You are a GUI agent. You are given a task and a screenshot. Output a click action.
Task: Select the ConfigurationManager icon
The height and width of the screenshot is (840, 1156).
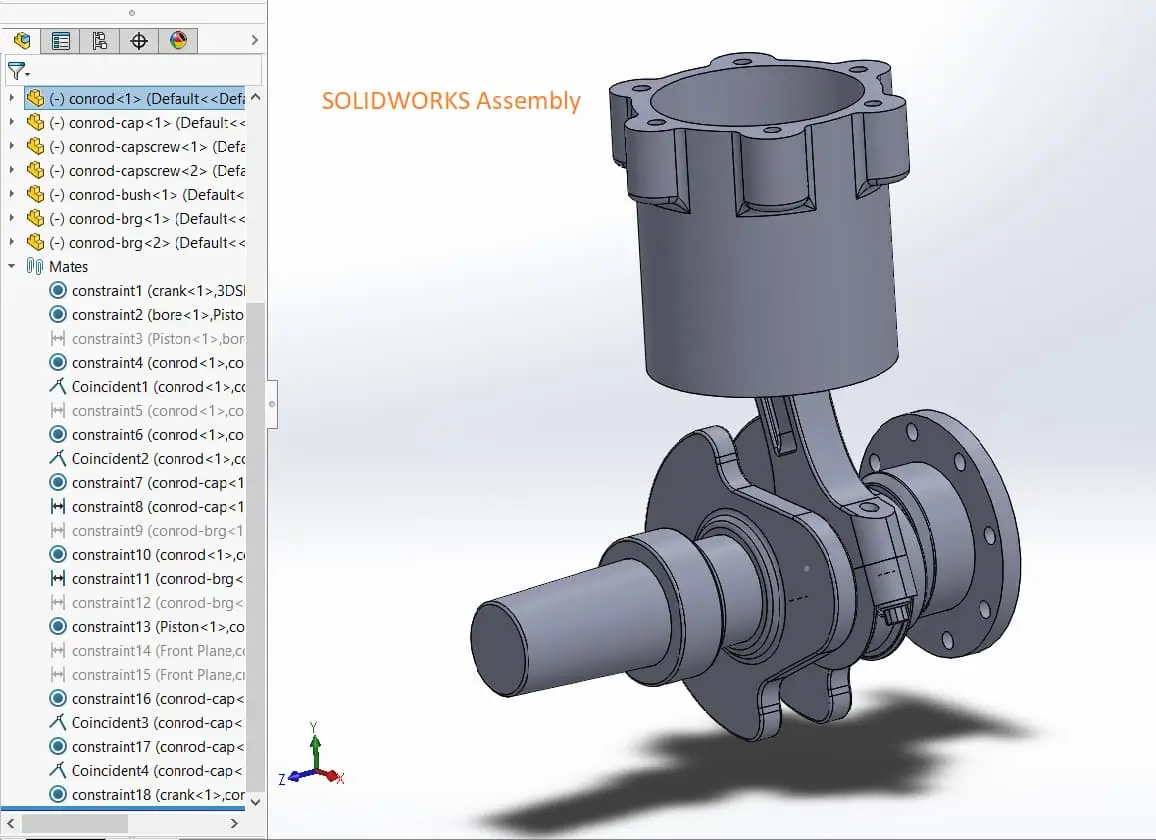99,40
